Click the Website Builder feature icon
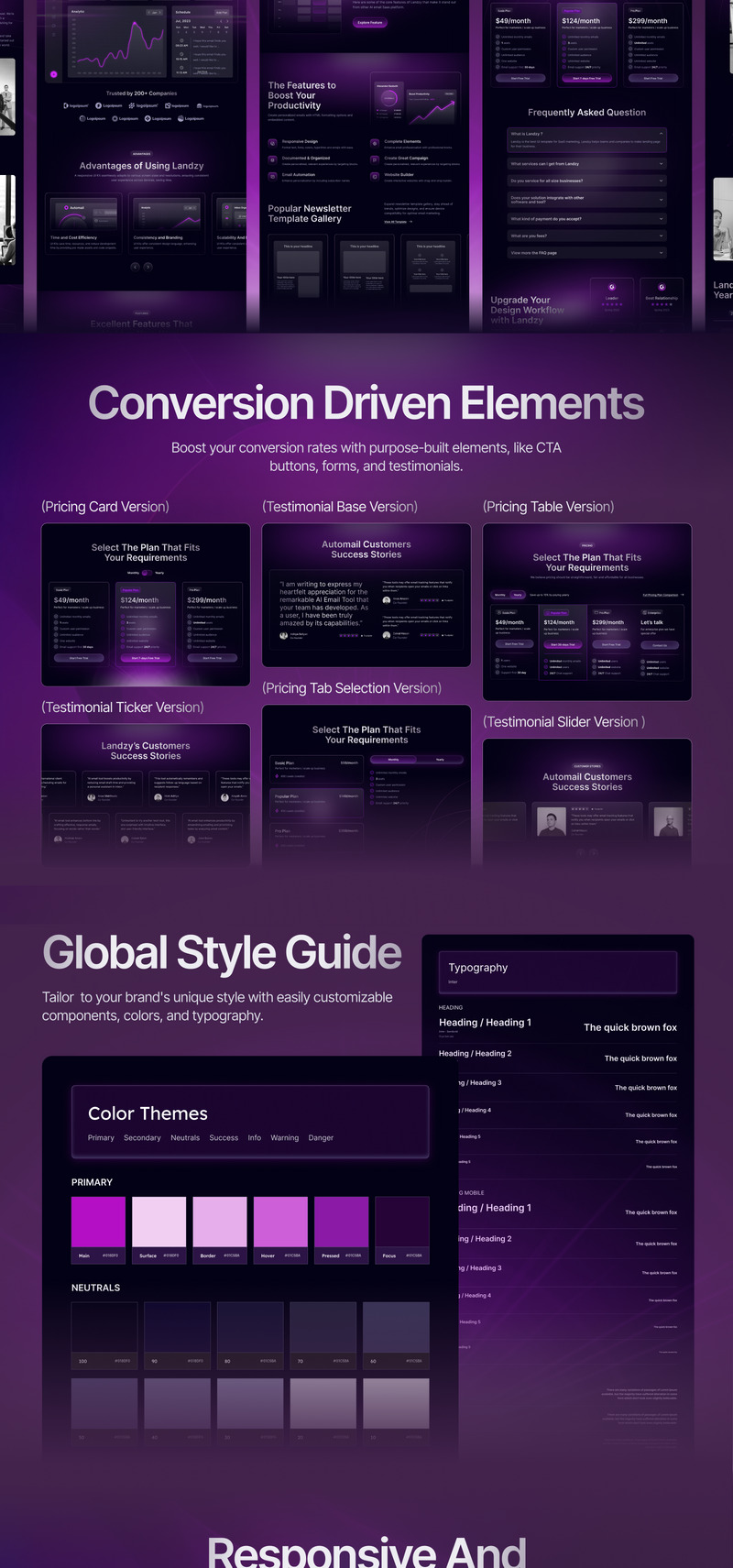 [375, 176]
